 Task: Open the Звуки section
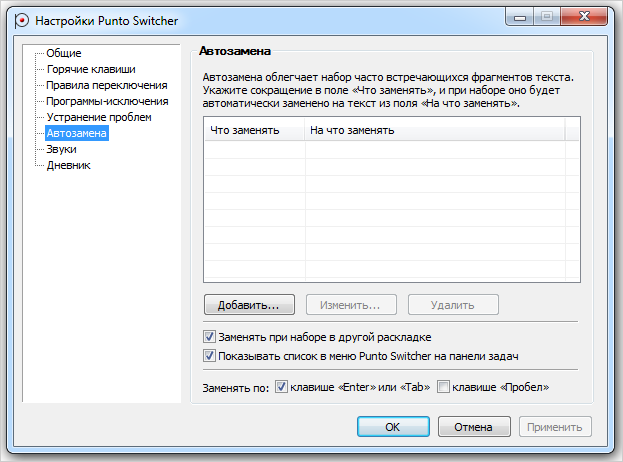(61, 149)
